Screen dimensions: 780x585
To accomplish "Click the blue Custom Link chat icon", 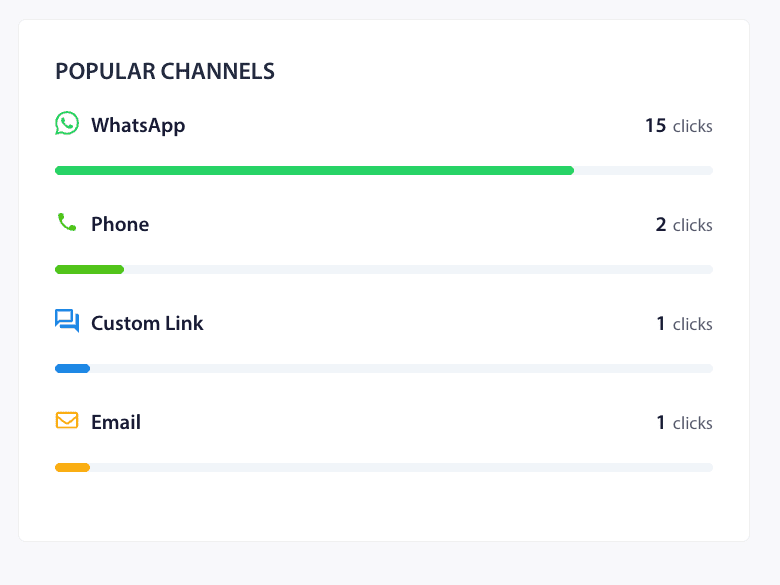I will tap(67, 321).
